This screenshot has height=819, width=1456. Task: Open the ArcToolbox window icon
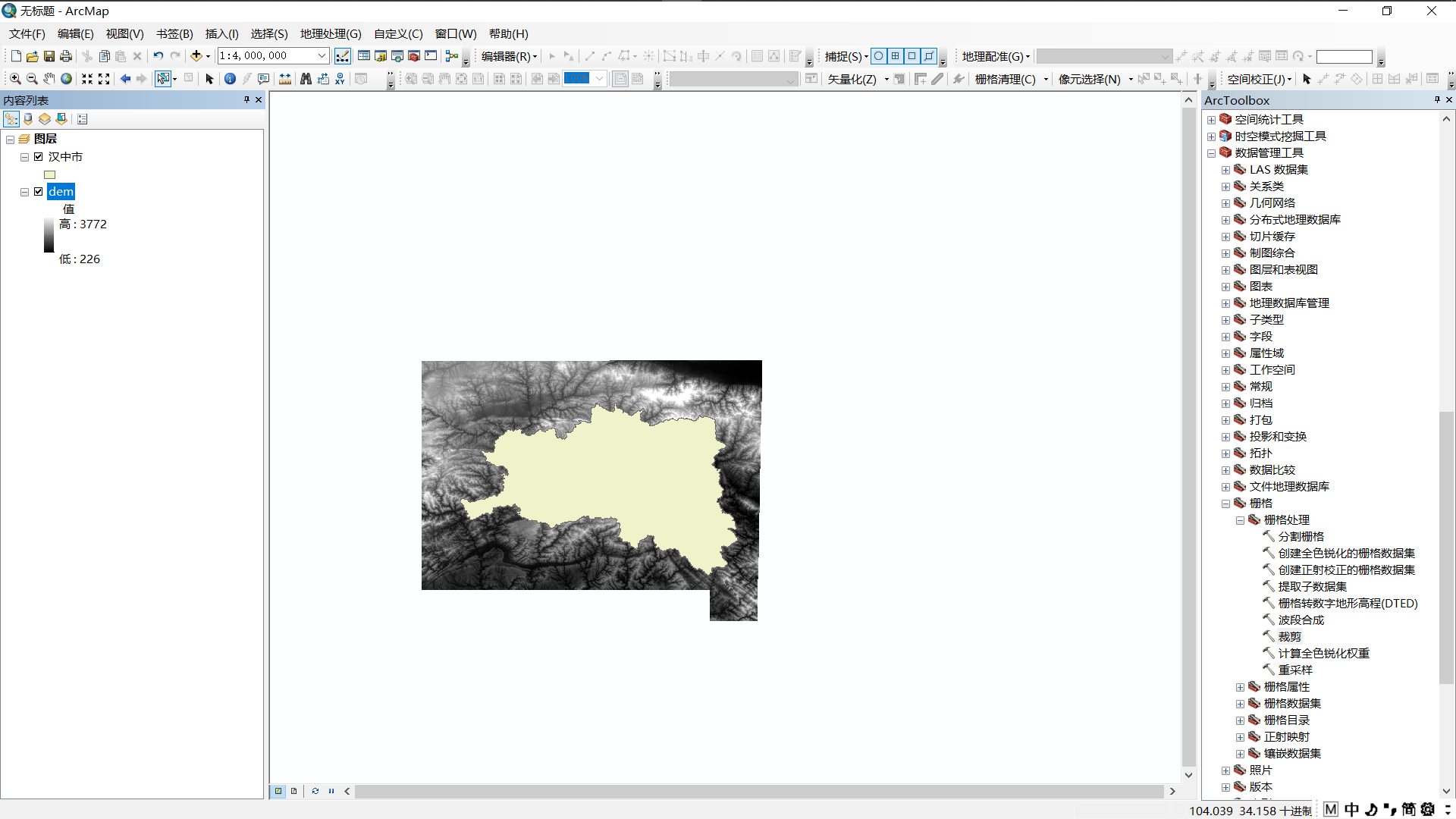pyautogui.click(x=414, y=56)
